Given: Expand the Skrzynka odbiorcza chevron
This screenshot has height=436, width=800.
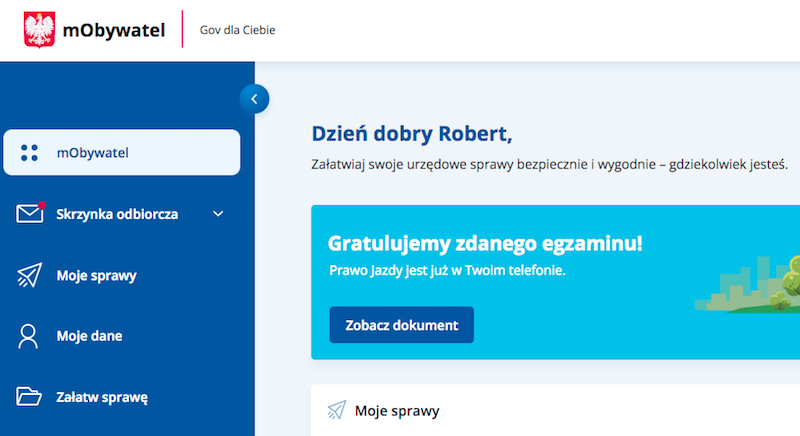Looking at the screenshot, I should coord(219,214).
